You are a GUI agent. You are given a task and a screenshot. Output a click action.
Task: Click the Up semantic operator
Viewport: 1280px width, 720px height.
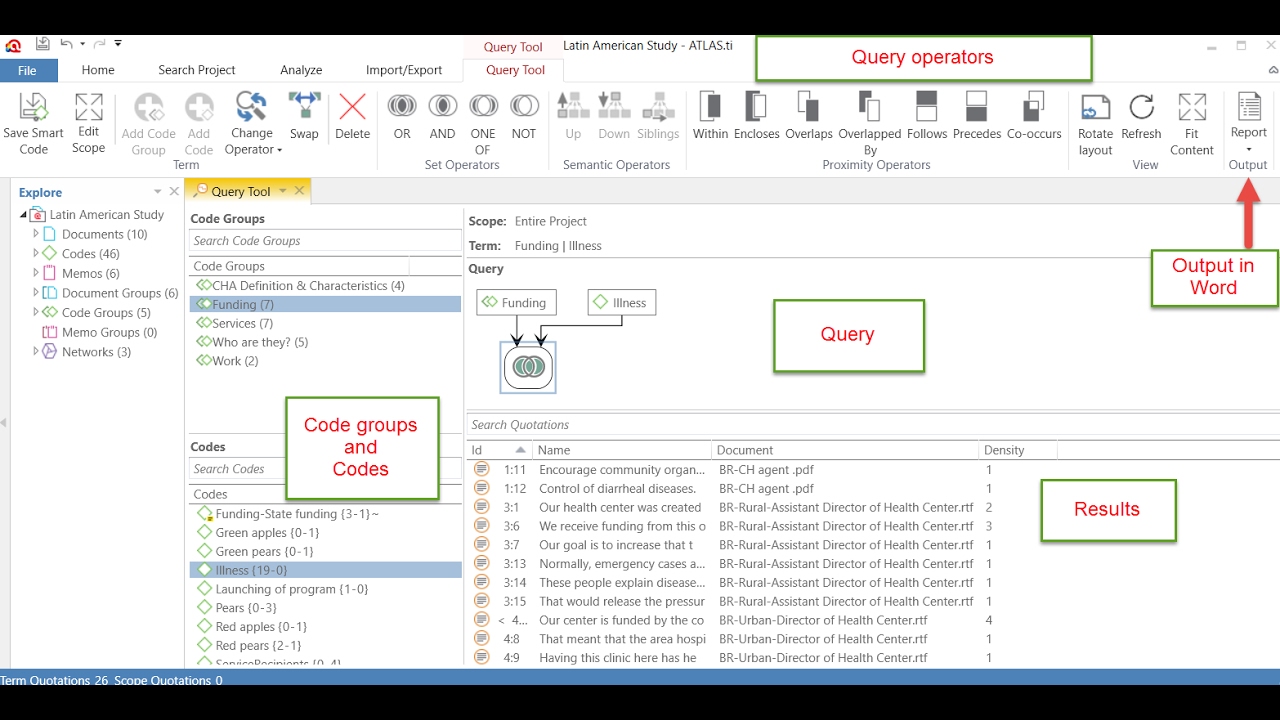pyautogui.click(x=573, y=116)
